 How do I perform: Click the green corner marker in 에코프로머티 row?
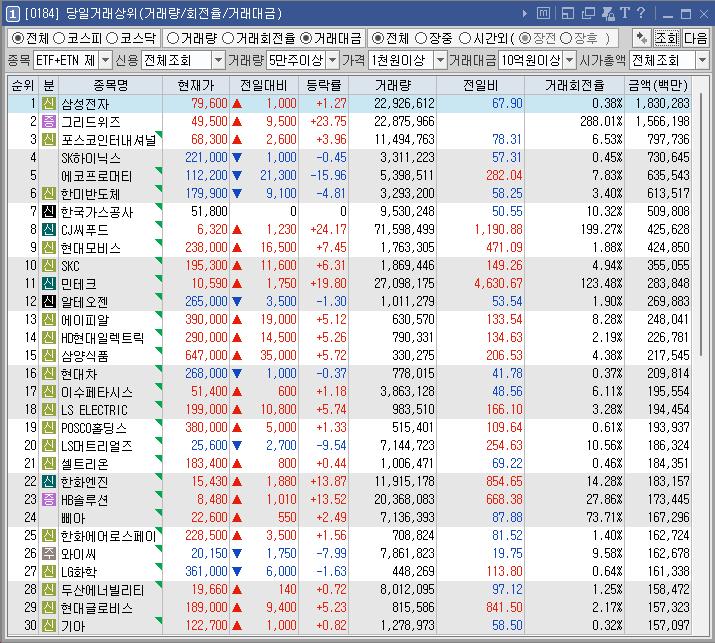point(159,171)
